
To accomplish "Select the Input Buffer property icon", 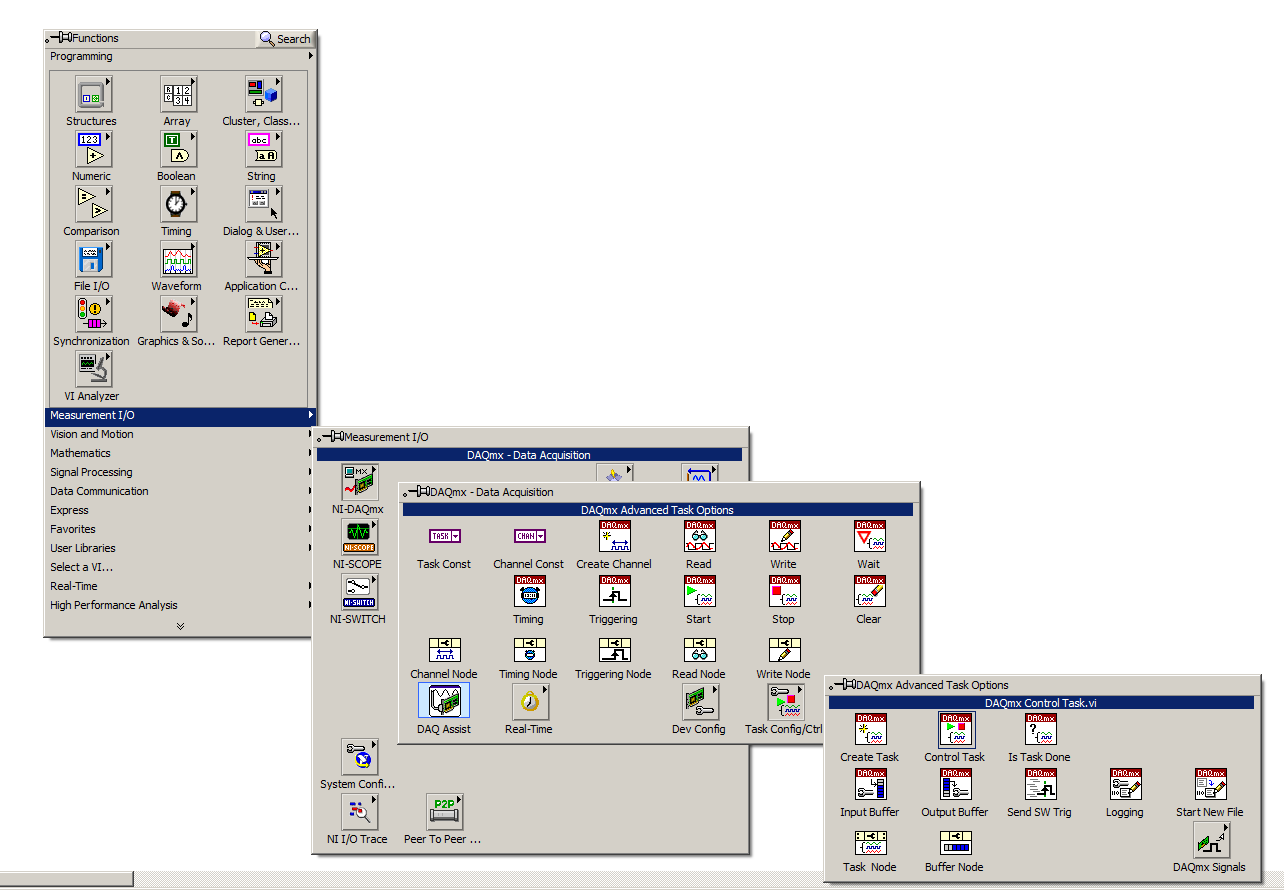I will click(x=870, y=785).
